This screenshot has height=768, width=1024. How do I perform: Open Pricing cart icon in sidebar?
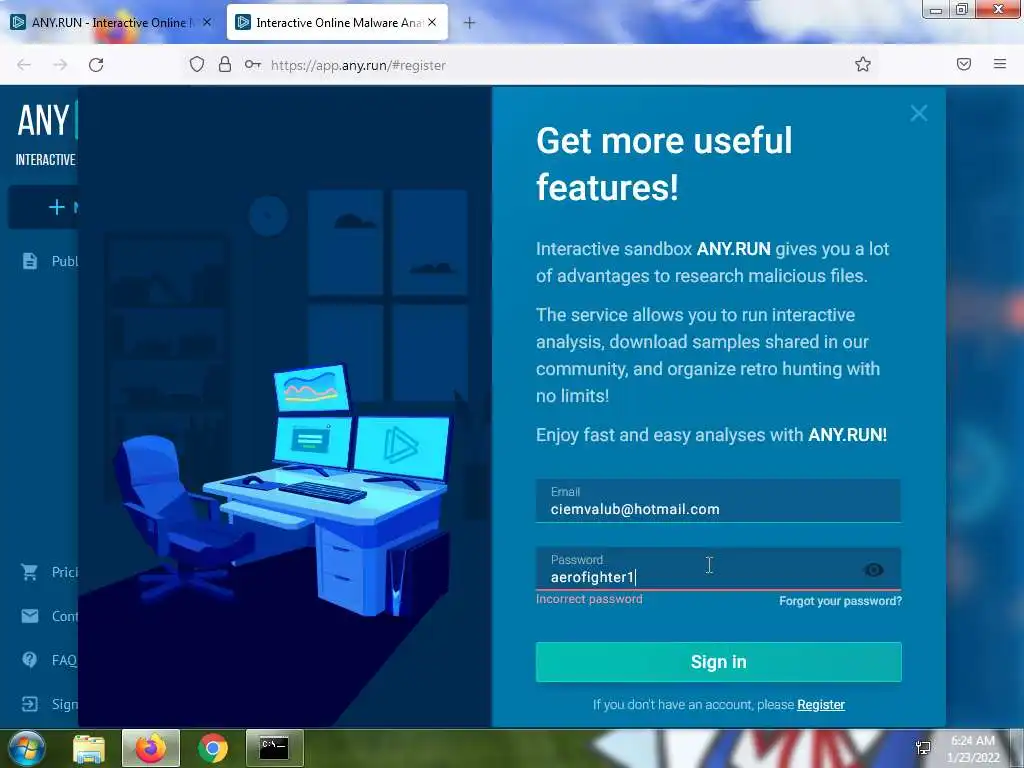[29, 572]
